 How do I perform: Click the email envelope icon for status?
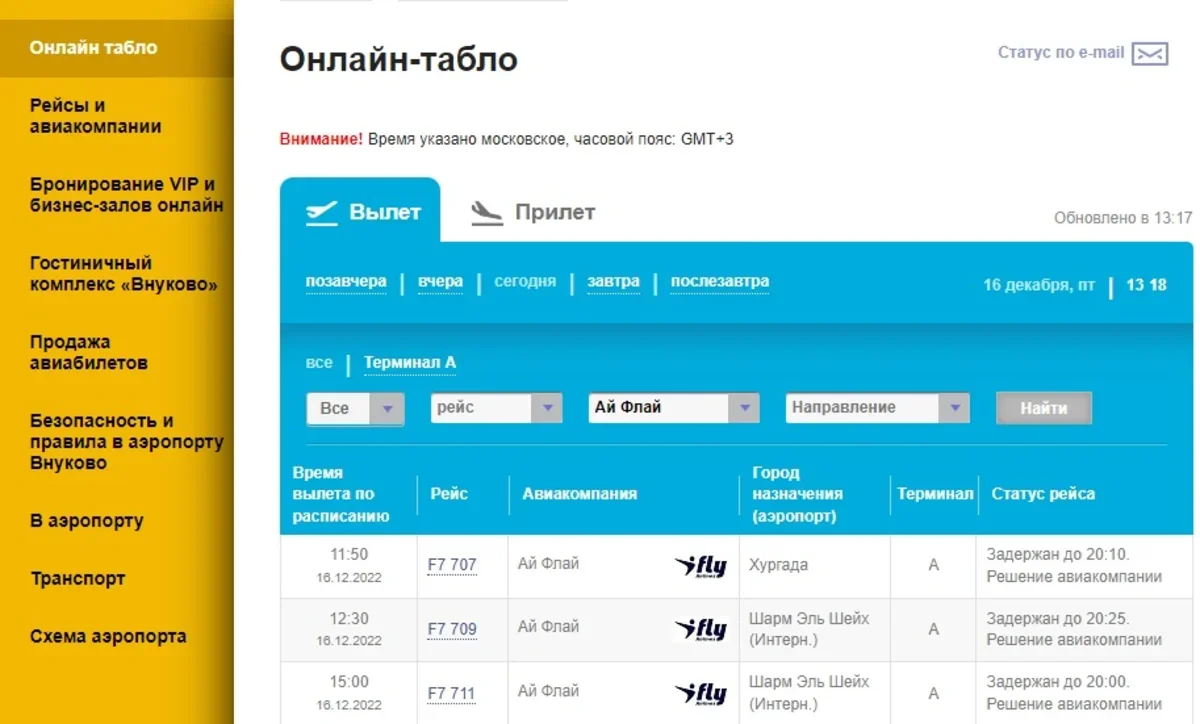[1149, 54]
